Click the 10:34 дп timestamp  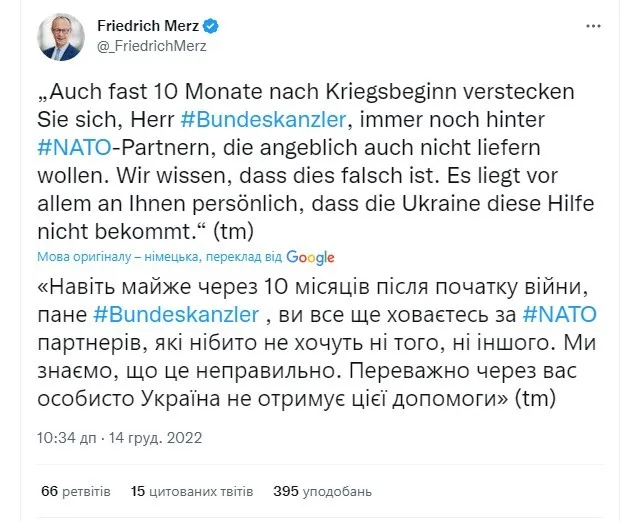[68, 439]
